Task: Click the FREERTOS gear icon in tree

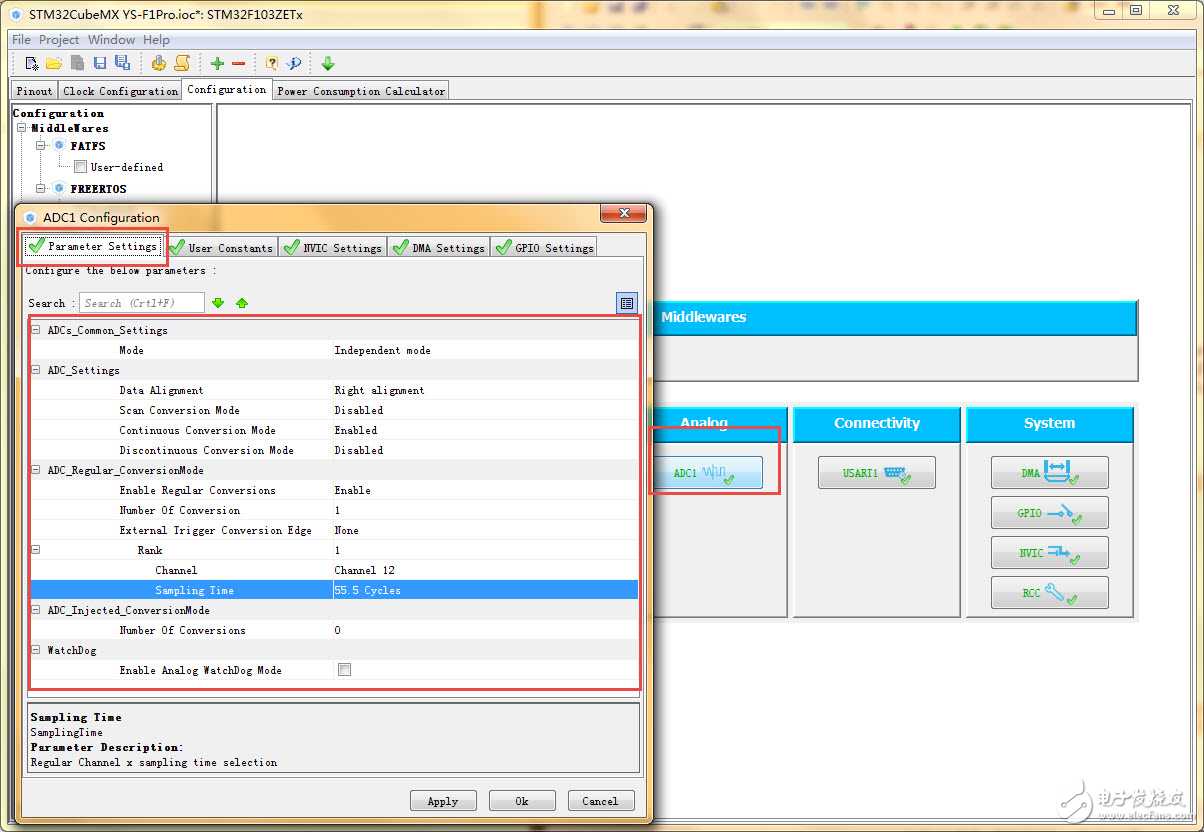Action: pyautogui.click(x=59, y=188)
